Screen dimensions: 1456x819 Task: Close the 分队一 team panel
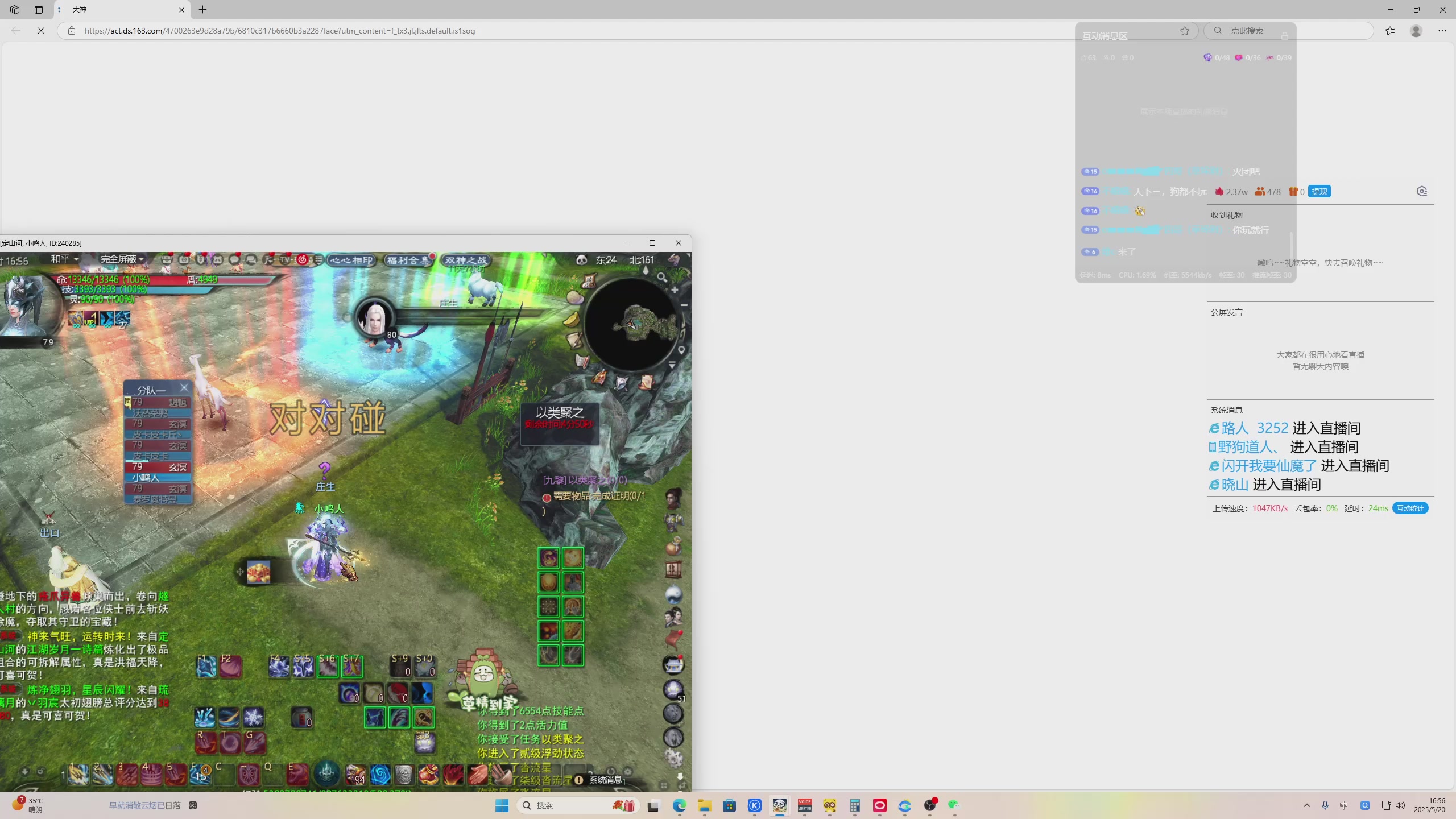[184, 387]
